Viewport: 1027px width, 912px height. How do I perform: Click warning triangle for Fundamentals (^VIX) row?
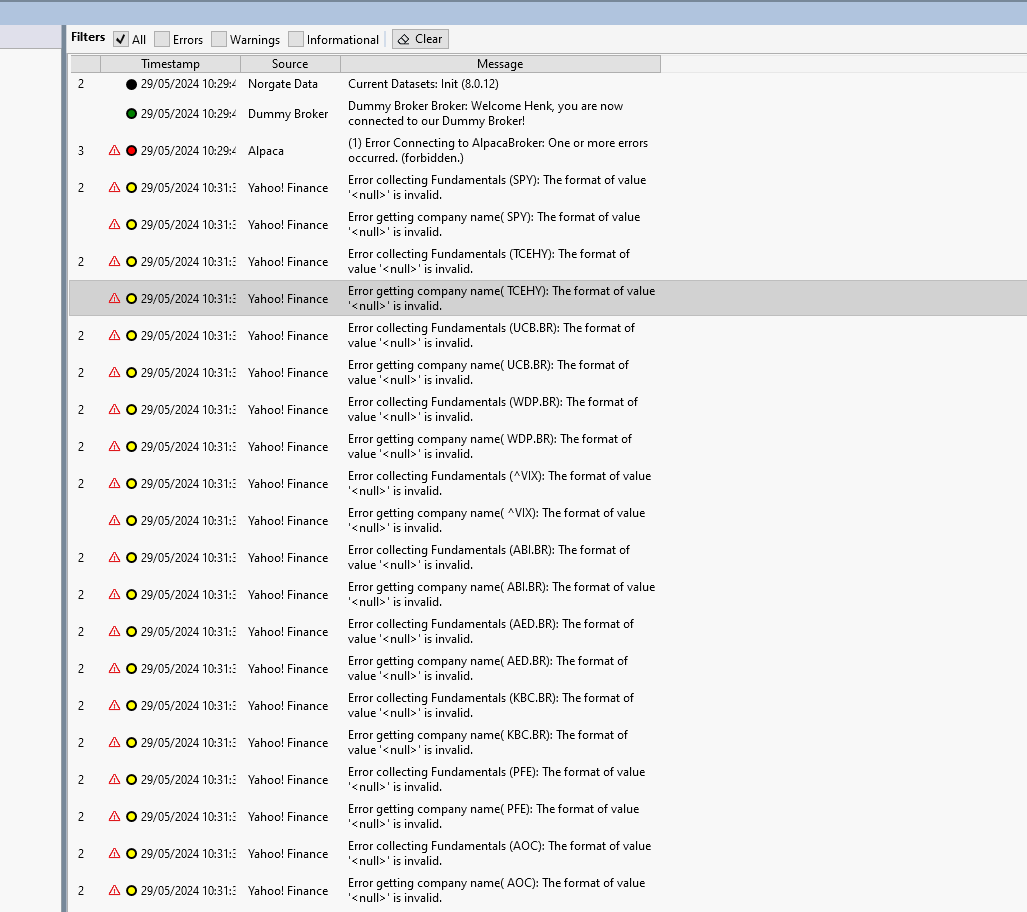pyautogui.click(x=115, y=484)
